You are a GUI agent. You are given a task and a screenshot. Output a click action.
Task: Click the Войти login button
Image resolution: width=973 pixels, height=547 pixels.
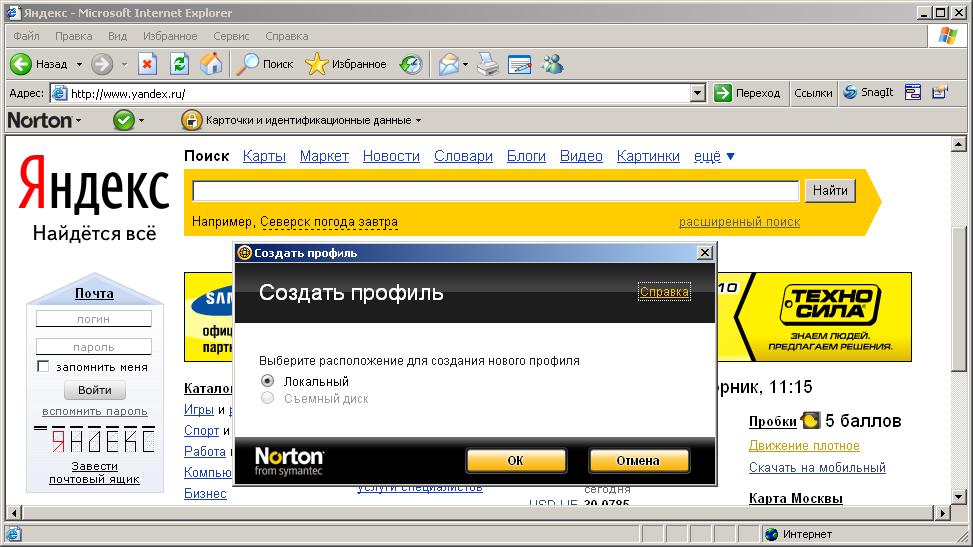pos(95,390)
